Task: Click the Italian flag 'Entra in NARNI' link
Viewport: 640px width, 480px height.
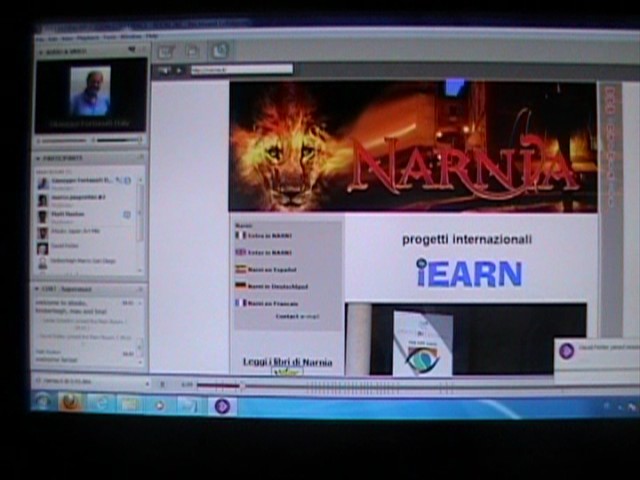Action: pos(264,236)
